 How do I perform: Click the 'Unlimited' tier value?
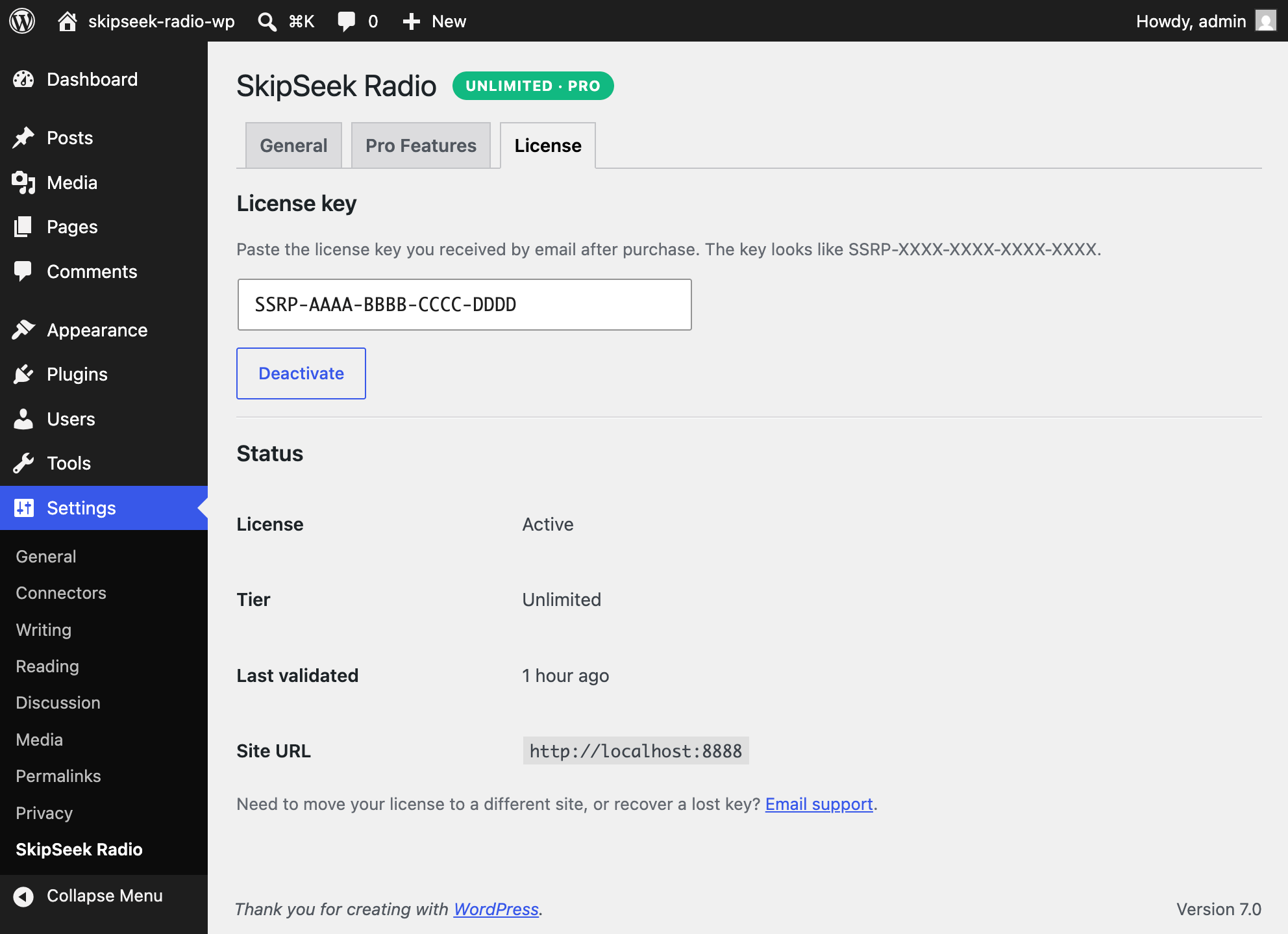pos(562,600)
